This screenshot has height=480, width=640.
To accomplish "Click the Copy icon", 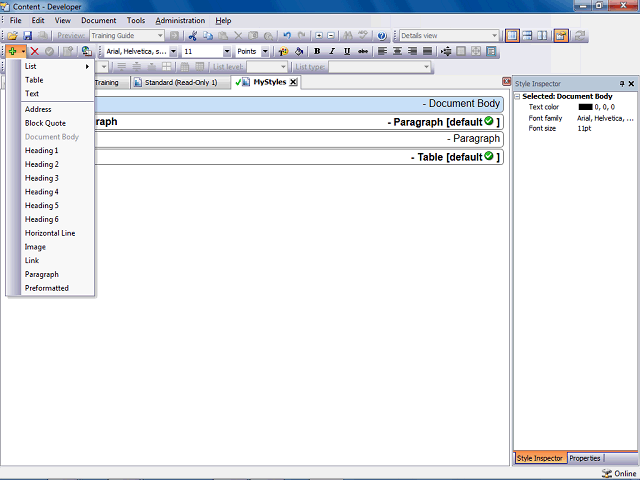I will pyautogui.click(x=208, y=36).
